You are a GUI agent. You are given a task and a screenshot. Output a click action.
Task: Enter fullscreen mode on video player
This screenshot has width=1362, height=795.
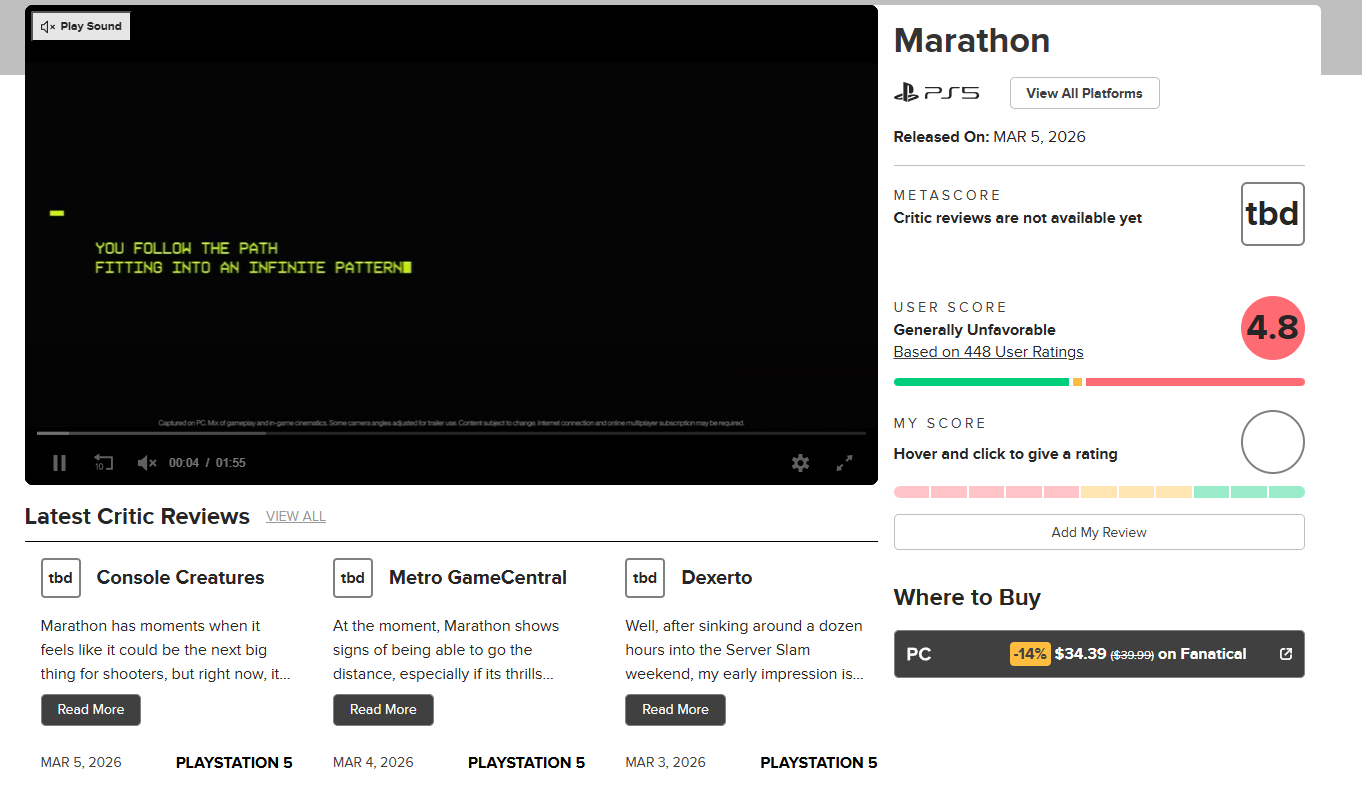point(845,463)
